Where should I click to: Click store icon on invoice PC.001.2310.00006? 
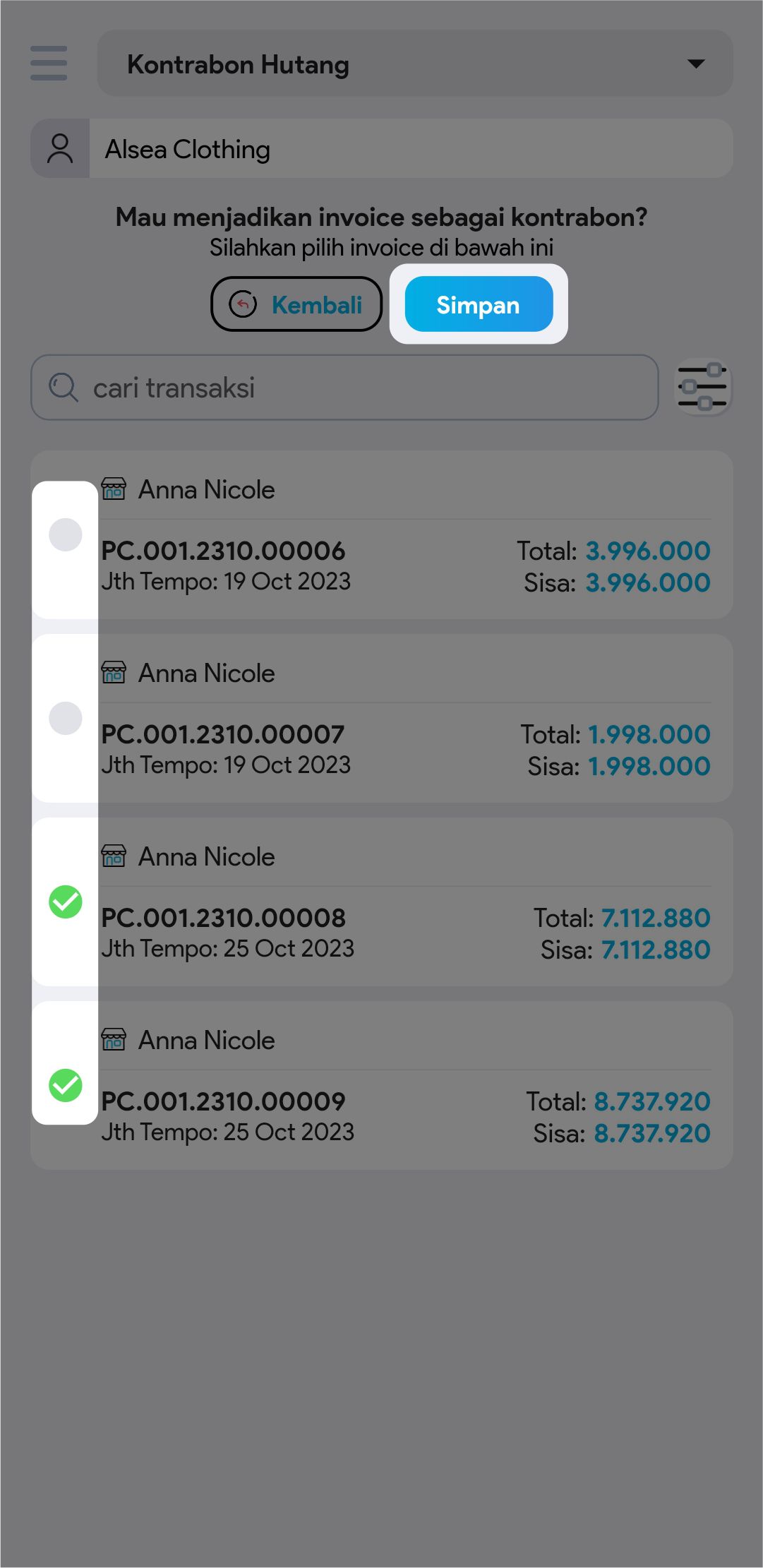(114, 489)
